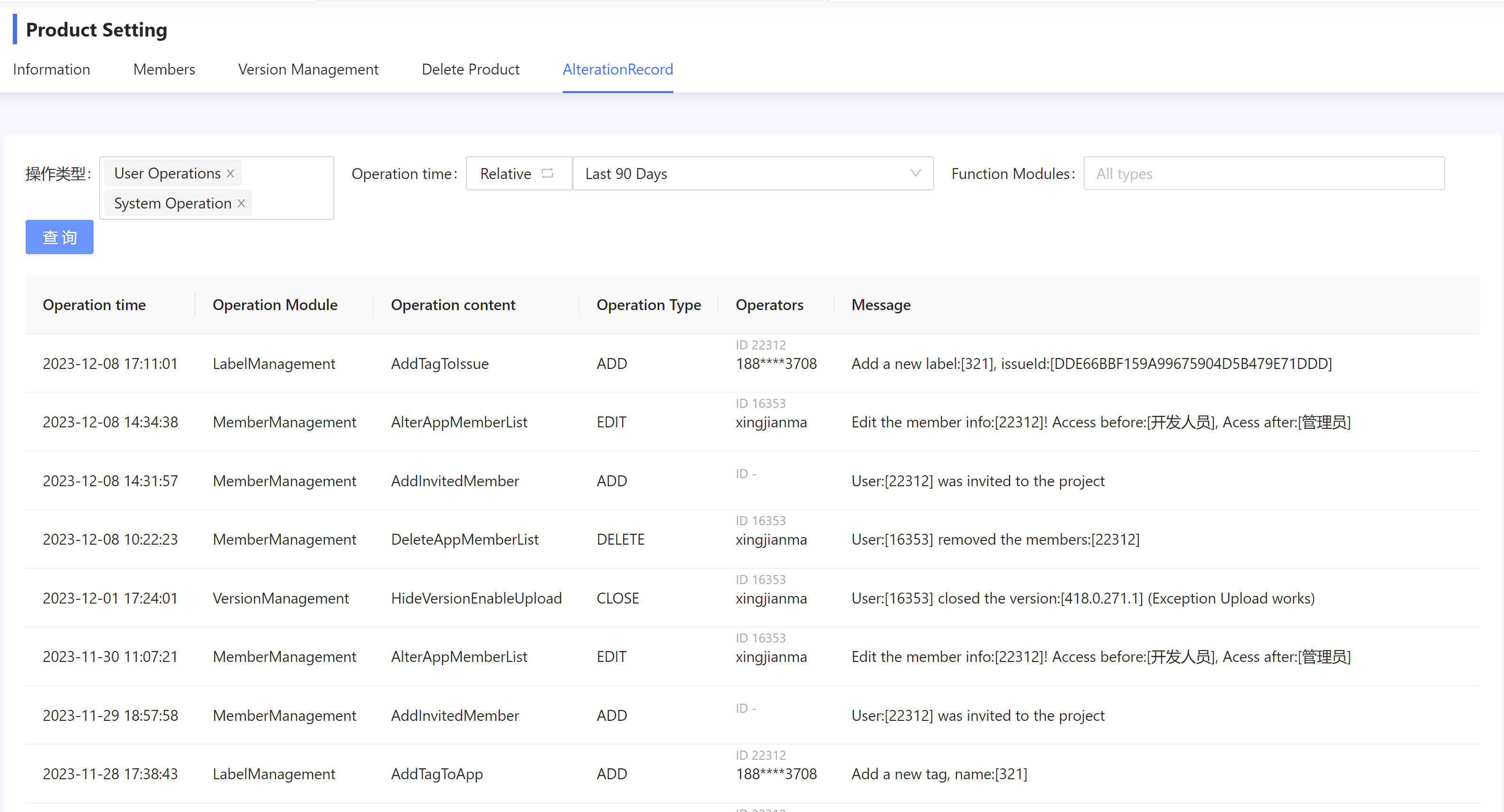
Task: Click operator 188****3708 in the 17:11:01 row
Action: [776, 364]
